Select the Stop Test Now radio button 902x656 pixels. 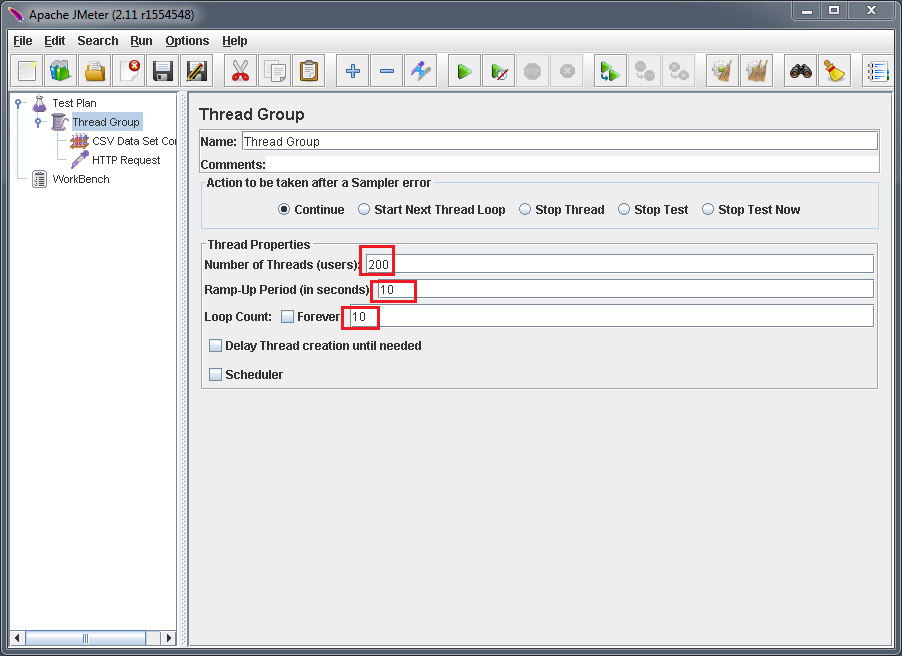(708, 209)
